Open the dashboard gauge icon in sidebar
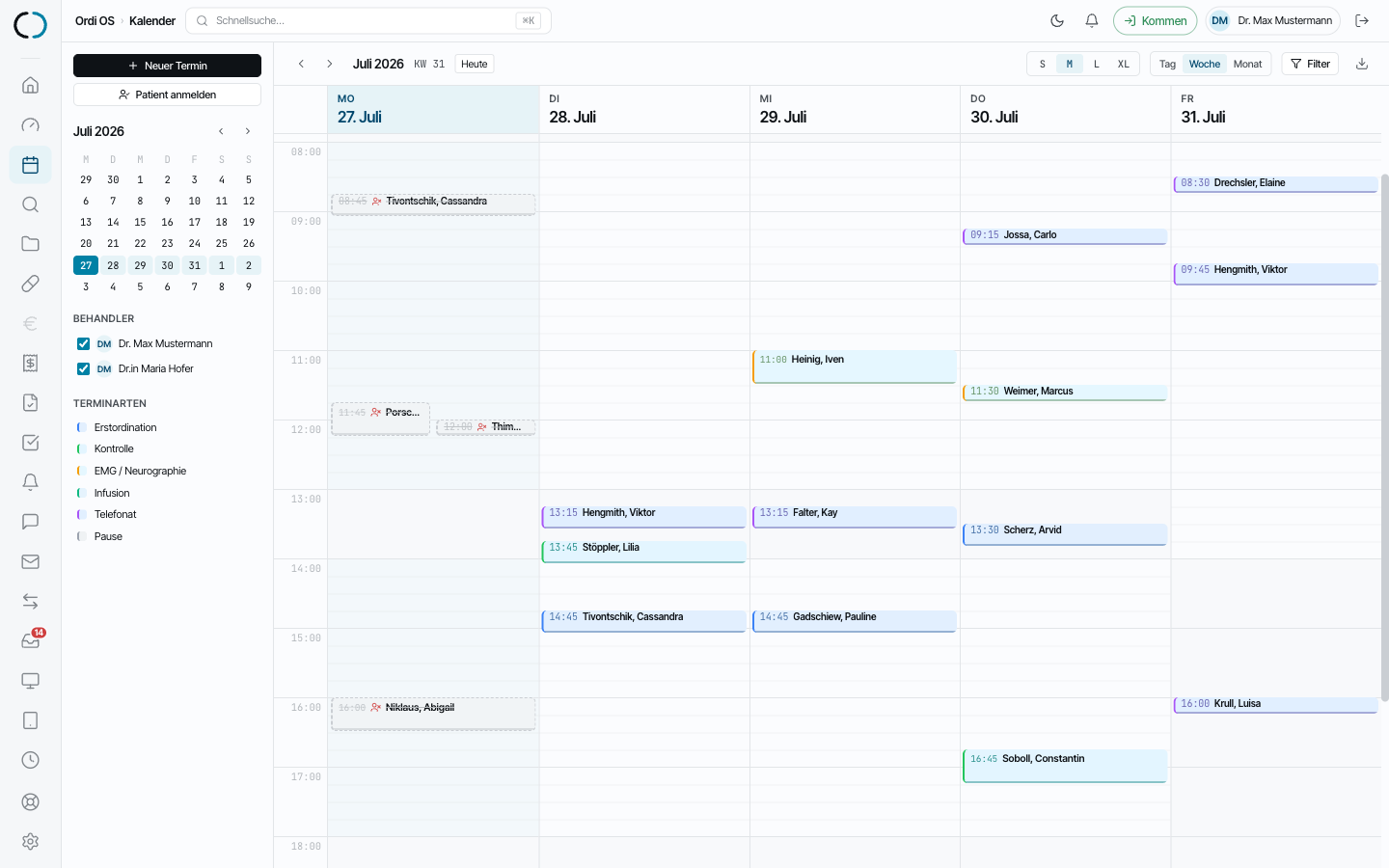The width and height of the screenshot is (1389, 868). (x=30, y=124)
